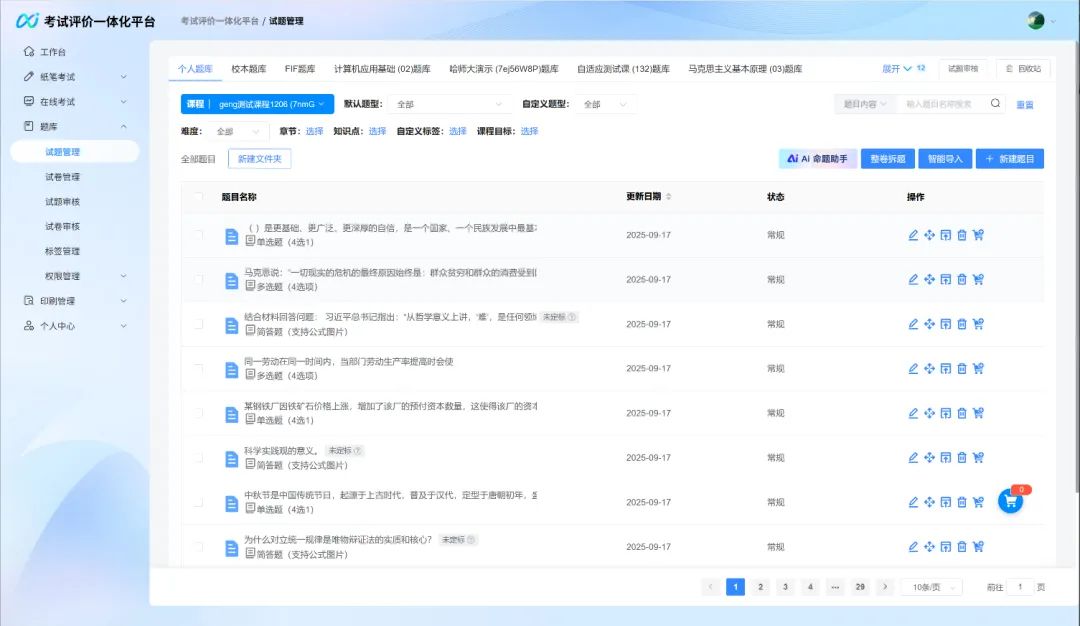Open the AI 命题助手 button
This screenshot has width=1080, height=626.
click(x=818, y=159)
